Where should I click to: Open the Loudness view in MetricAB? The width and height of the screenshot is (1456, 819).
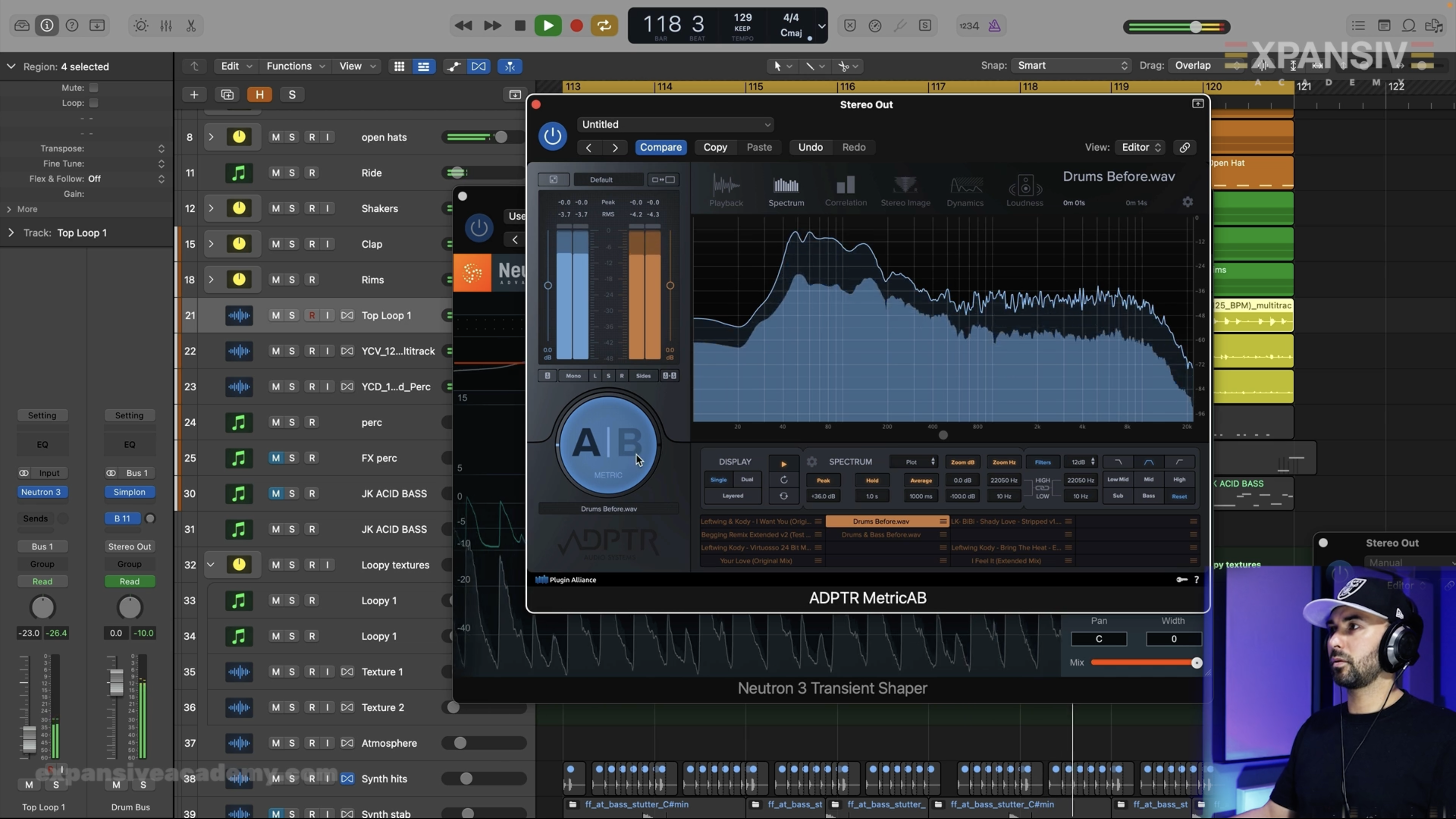point(1025,191)
